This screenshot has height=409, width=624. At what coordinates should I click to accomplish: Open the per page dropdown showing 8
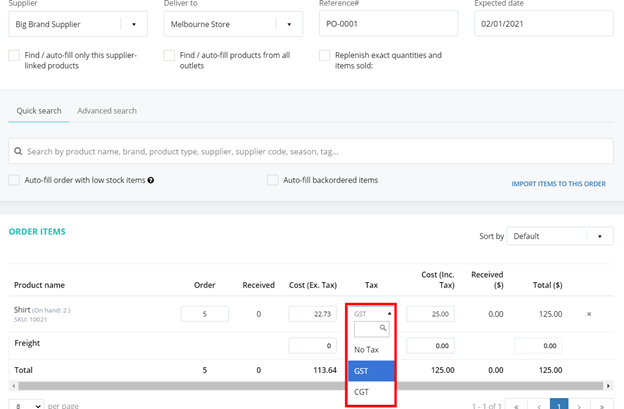pyautogui.click(x=26, y=405)
